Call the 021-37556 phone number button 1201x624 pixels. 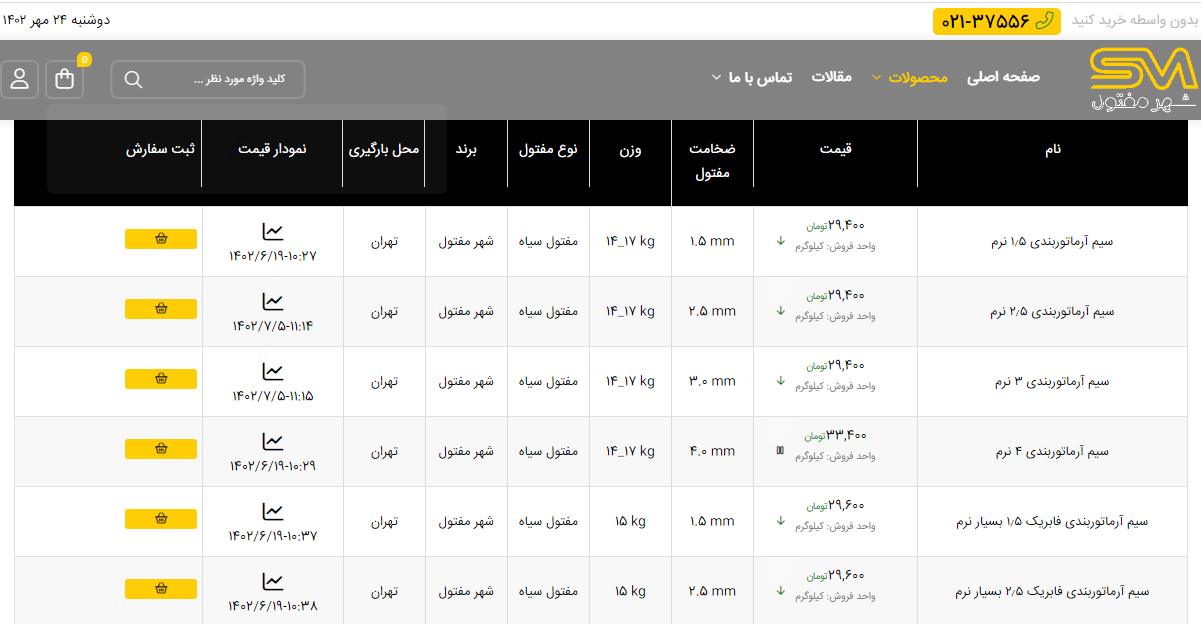tap(996, 21)
